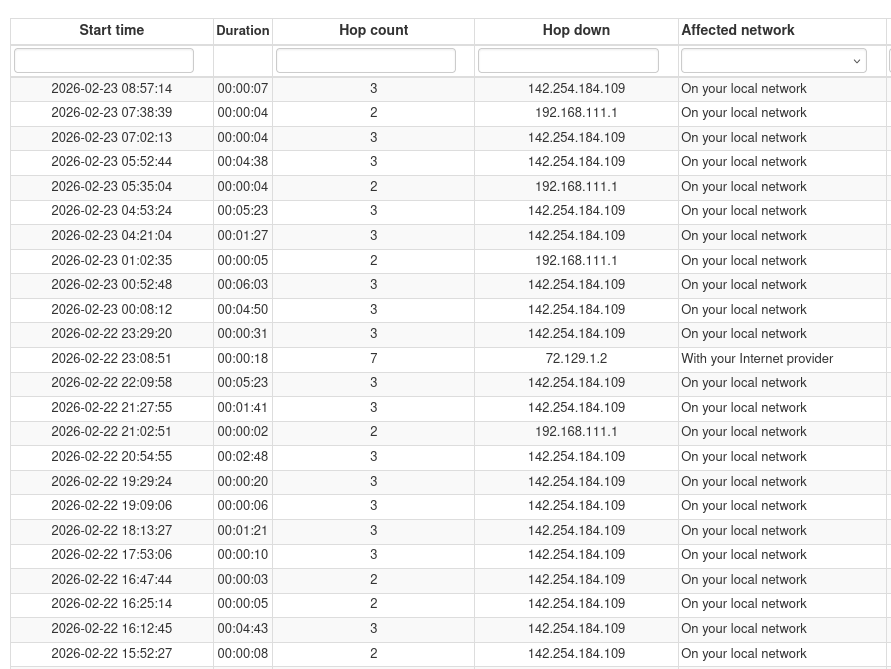Click the 00:05:23 duration at 04:53:24

[x=243, y=211]
